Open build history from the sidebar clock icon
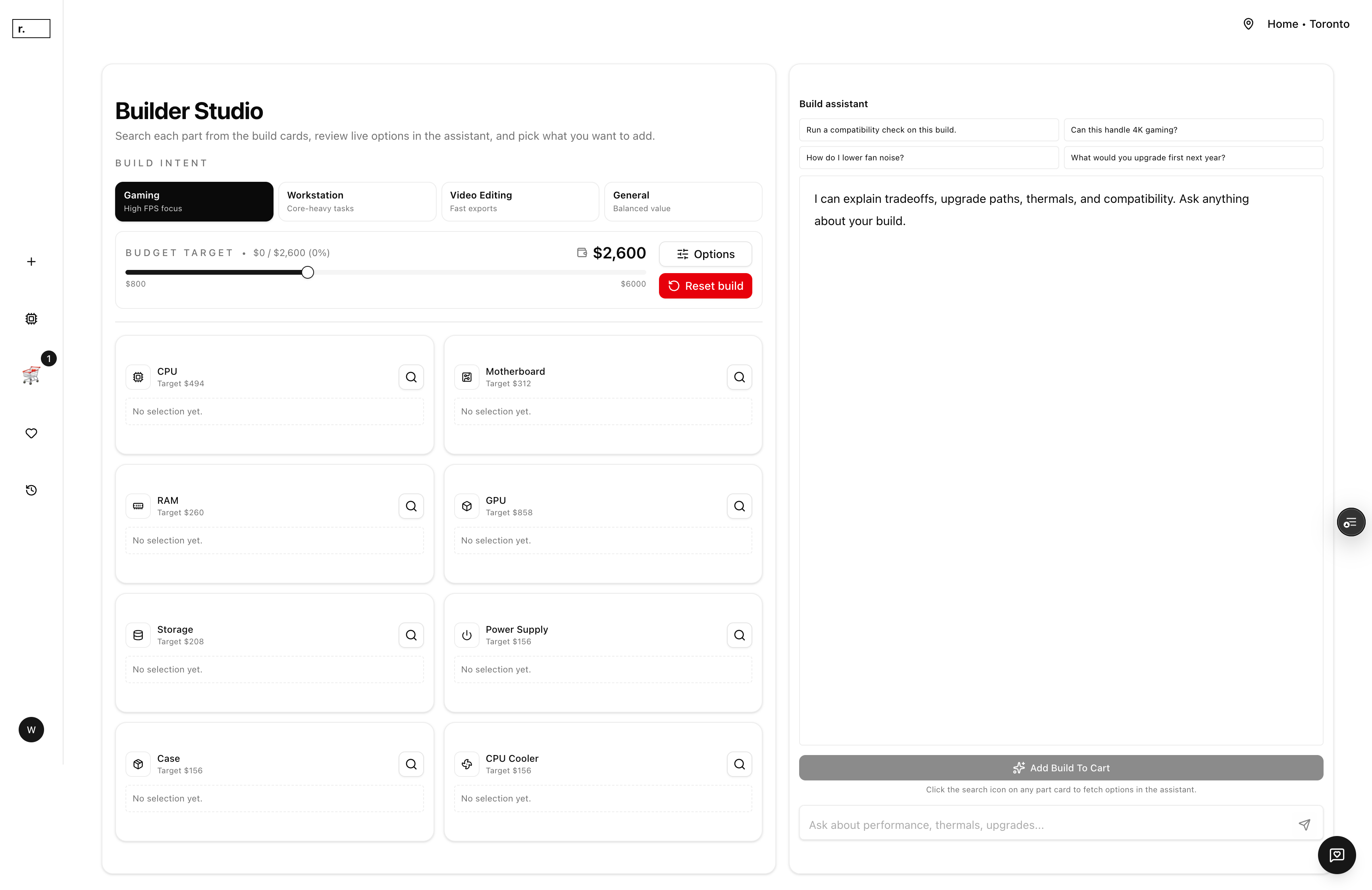This screenshot has width=1372, height=890. click(31, 489)
